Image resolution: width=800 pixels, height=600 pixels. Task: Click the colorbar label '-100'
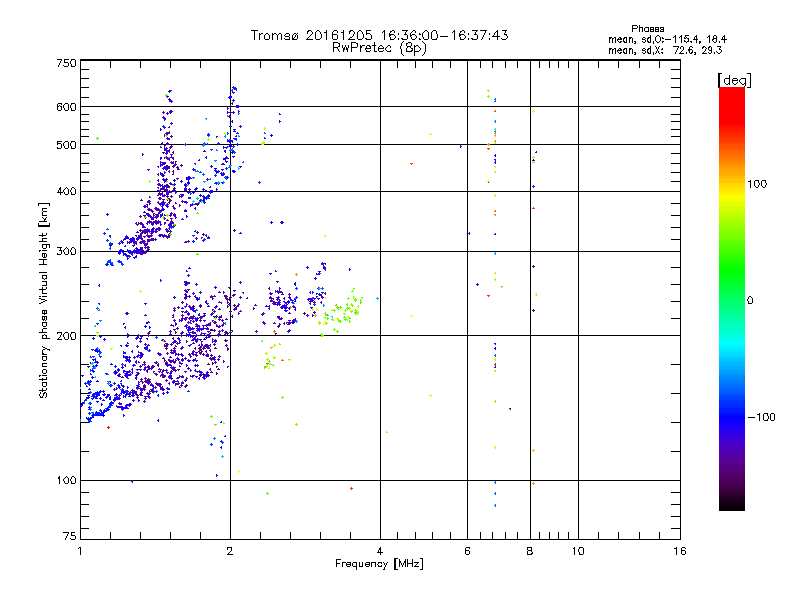pyautogui.click(x=761, y=417)
